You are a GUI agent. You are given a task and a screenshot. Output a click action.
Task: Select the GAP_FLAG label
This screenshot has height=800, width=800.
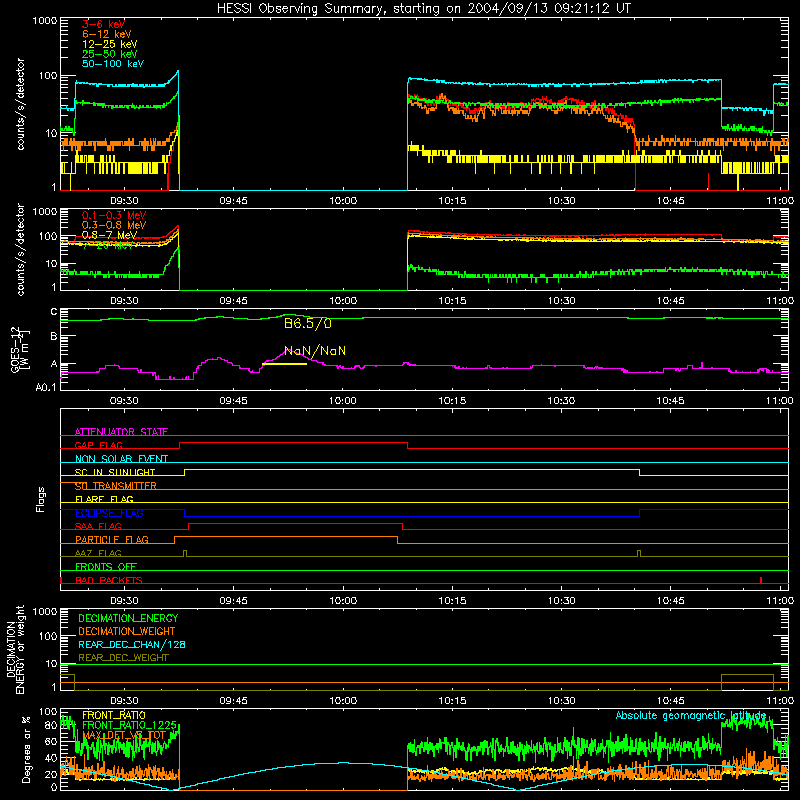(x=98, y=445)
